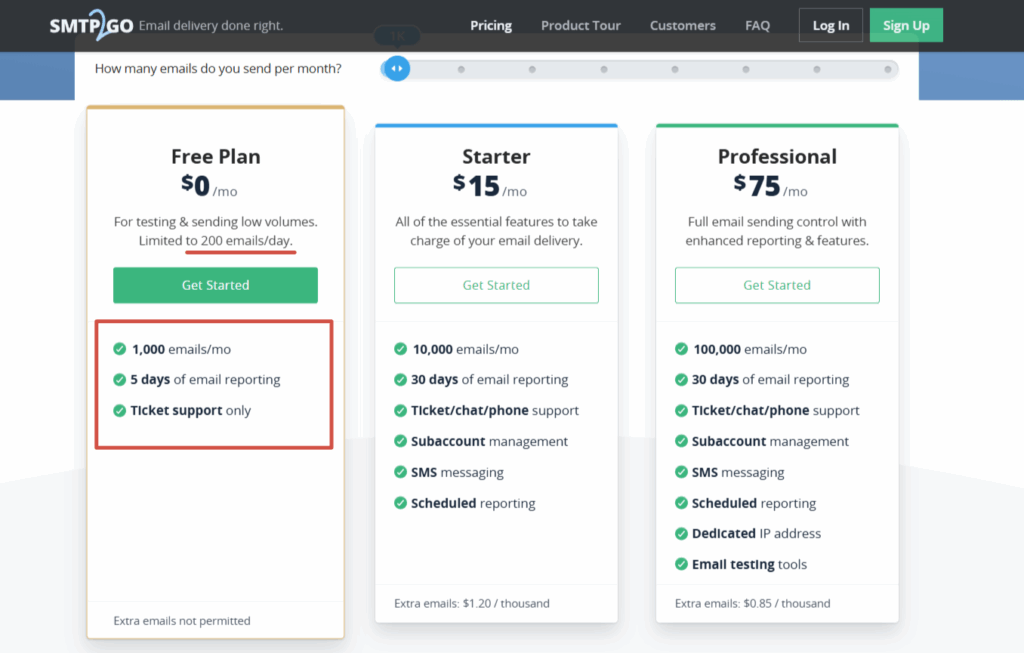Get Started with the Free Plan
This screenshot has height=653, width=1024.
(216, 285)
